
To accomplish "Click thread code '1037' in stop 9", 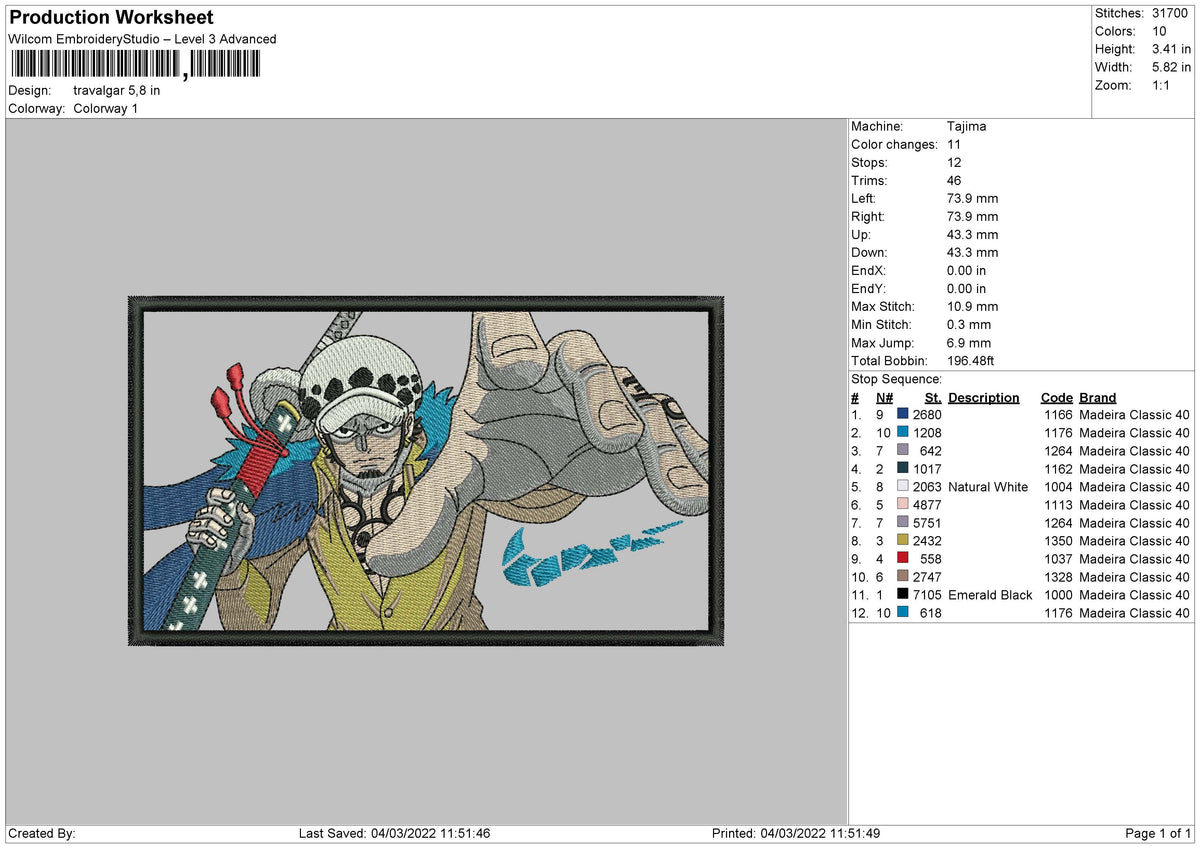I will [x=1056, y=559].
